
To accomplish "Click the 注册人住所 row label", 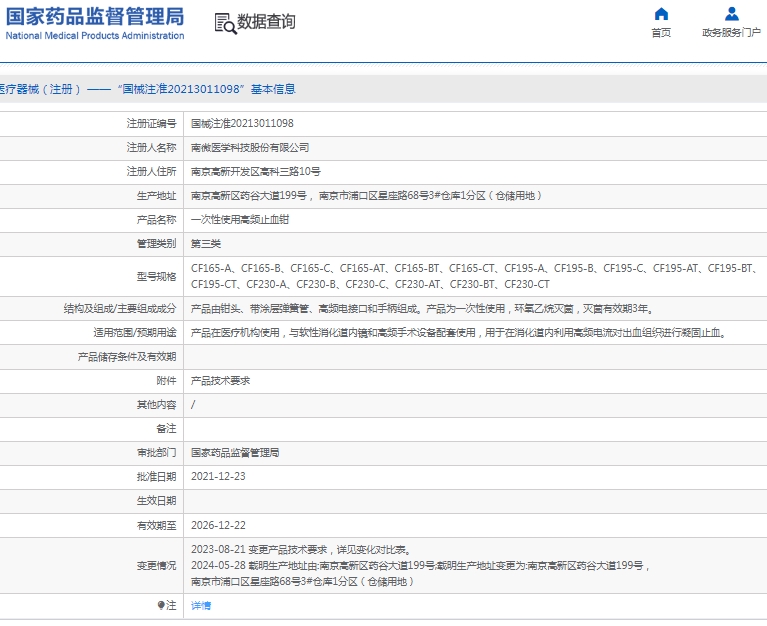I will (x=151, y=171).
